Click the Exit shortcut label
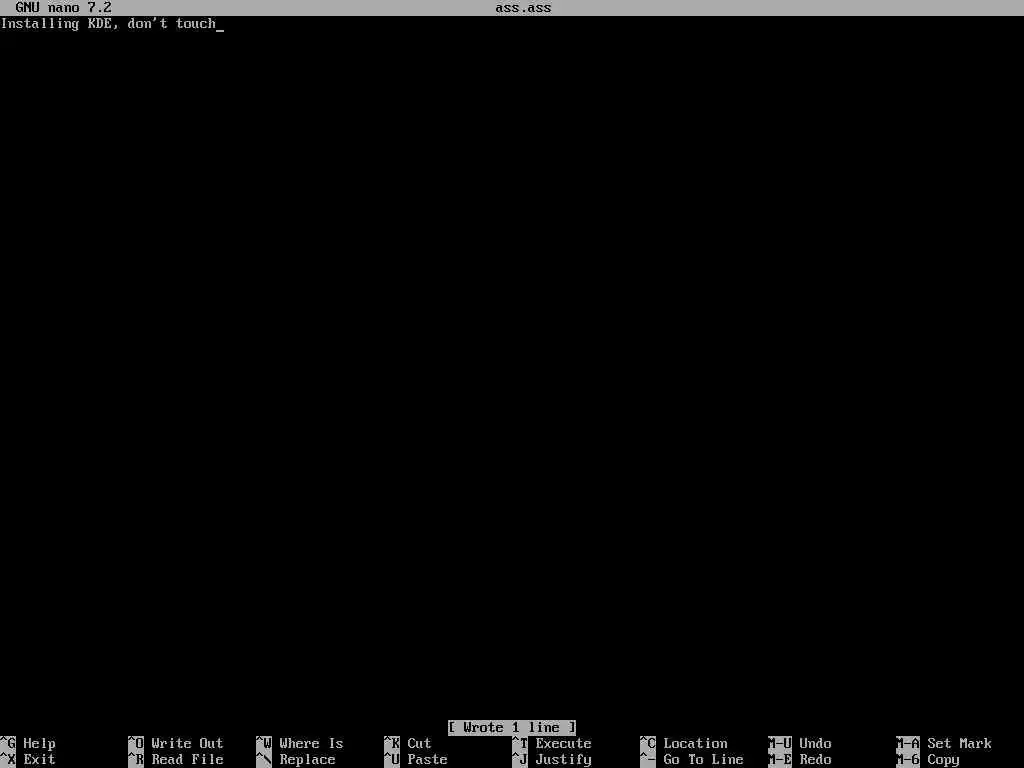Viewport: 1024px width, 768px height. [x=39, y=760]
